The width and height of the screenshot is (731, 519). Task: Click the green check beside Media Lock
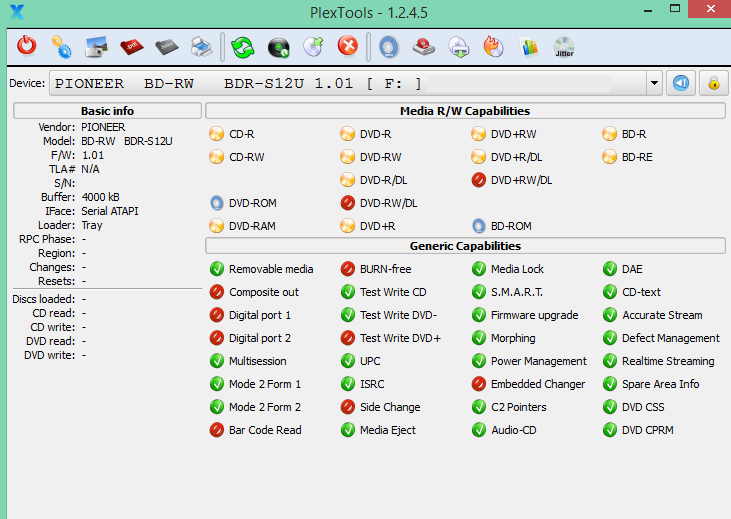pos(479,269)
